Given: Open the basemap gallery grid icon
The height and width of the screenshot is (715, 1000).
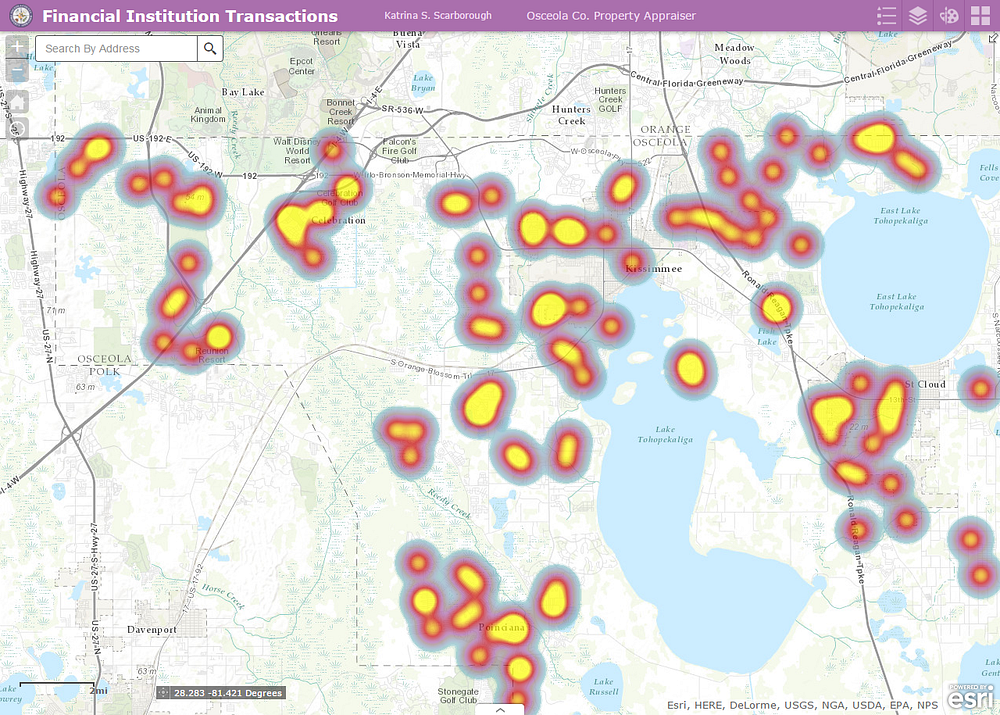Looking at the screenshot, I should coord(980,15).
